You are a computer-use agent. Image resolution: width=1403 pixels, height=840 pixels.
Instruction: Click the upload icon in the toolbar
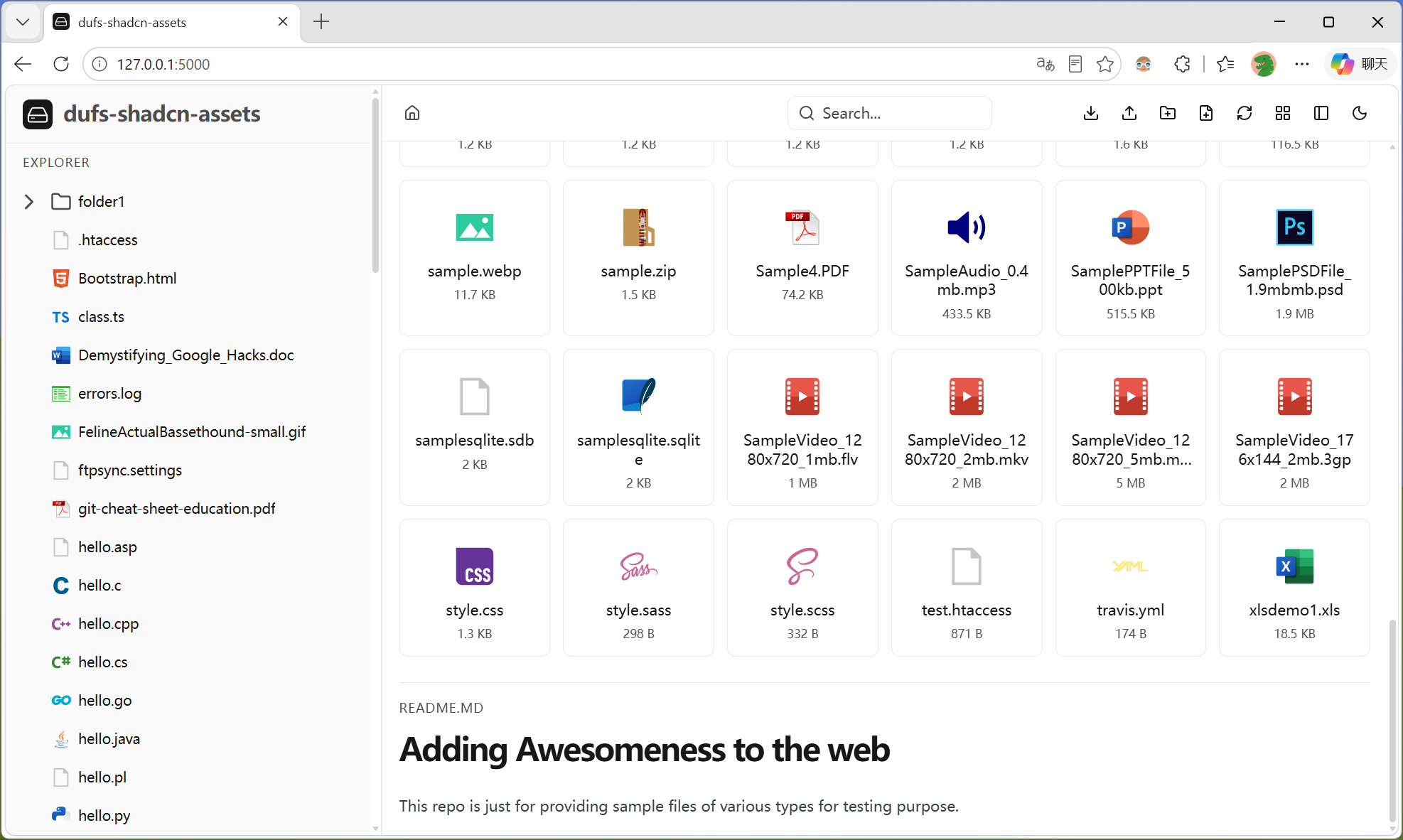point(1129,113)
